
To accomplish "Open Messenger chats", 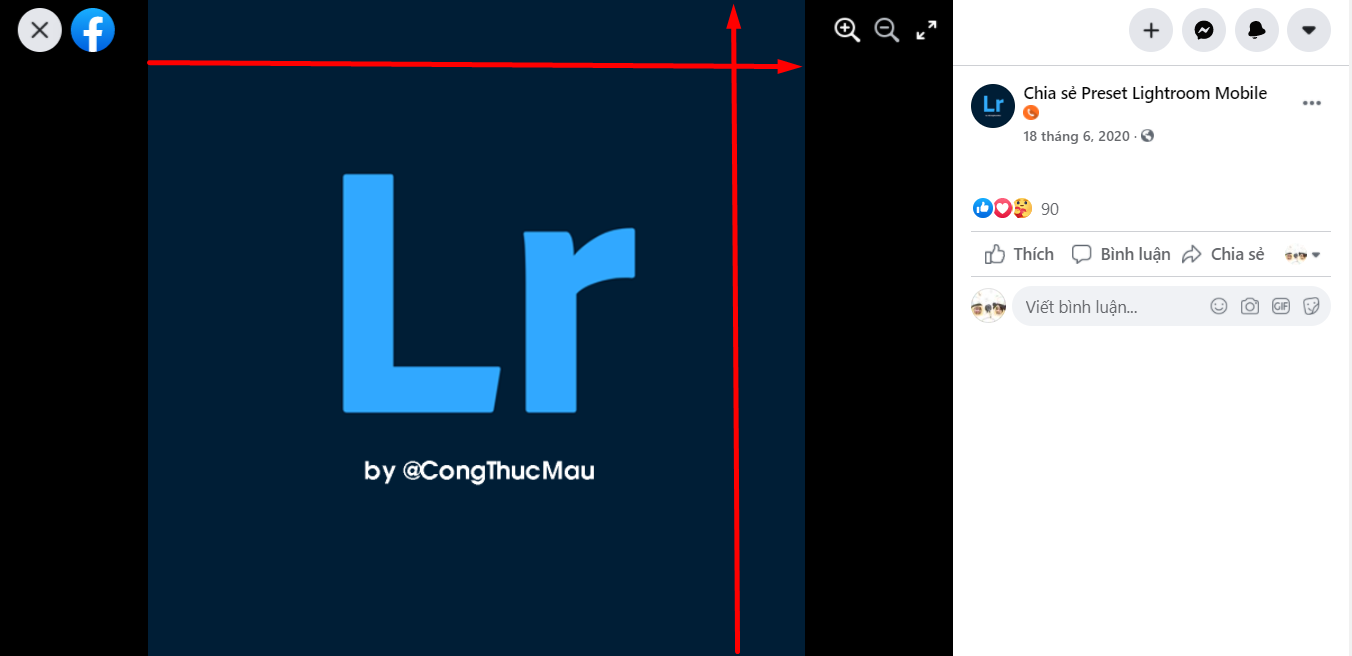I will [x=1204, y=30].
